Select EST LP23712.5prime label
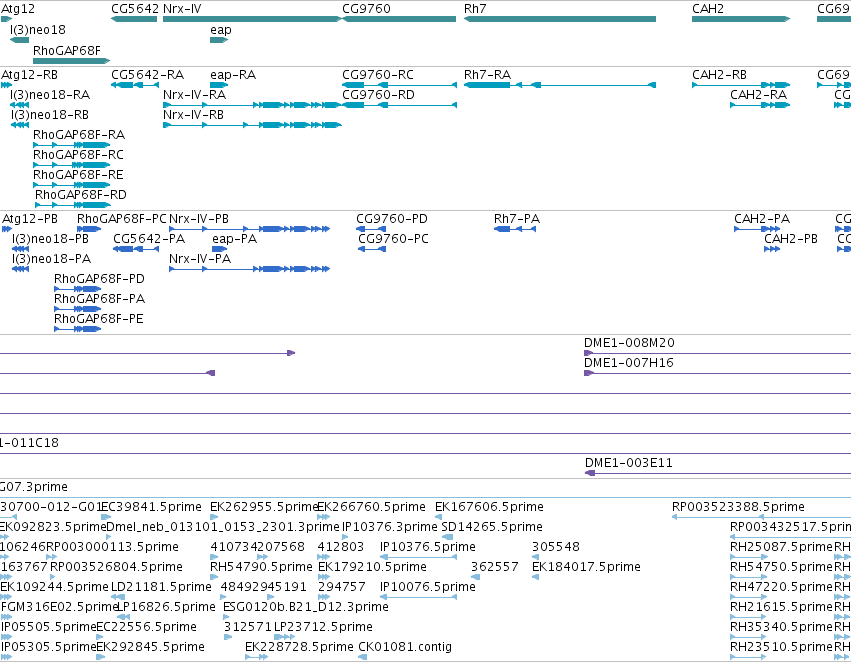The width and height of the screenshot is (851, 662). click(323, 627)
